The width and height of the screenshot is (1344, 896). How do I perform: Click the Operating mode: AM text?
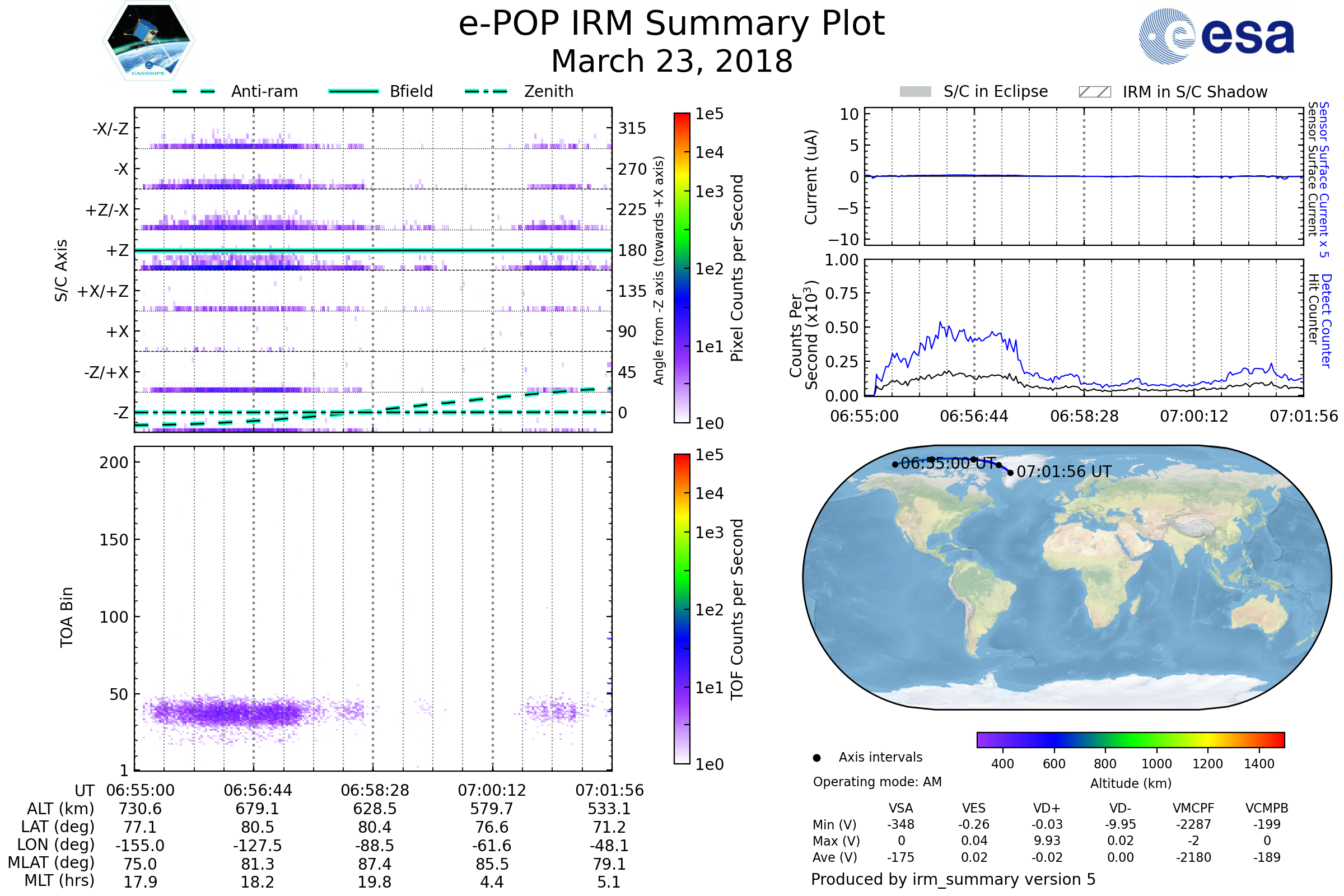[x=877, y=782]
